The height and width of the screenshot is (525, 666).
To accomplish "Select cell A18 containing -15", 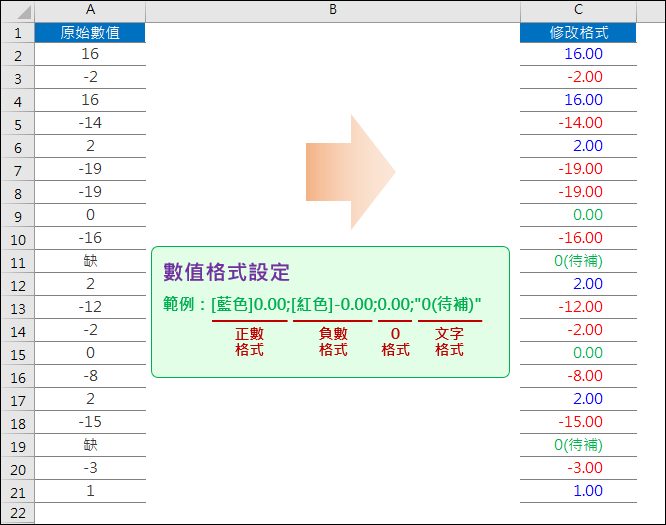I will [x=90, y=422].
